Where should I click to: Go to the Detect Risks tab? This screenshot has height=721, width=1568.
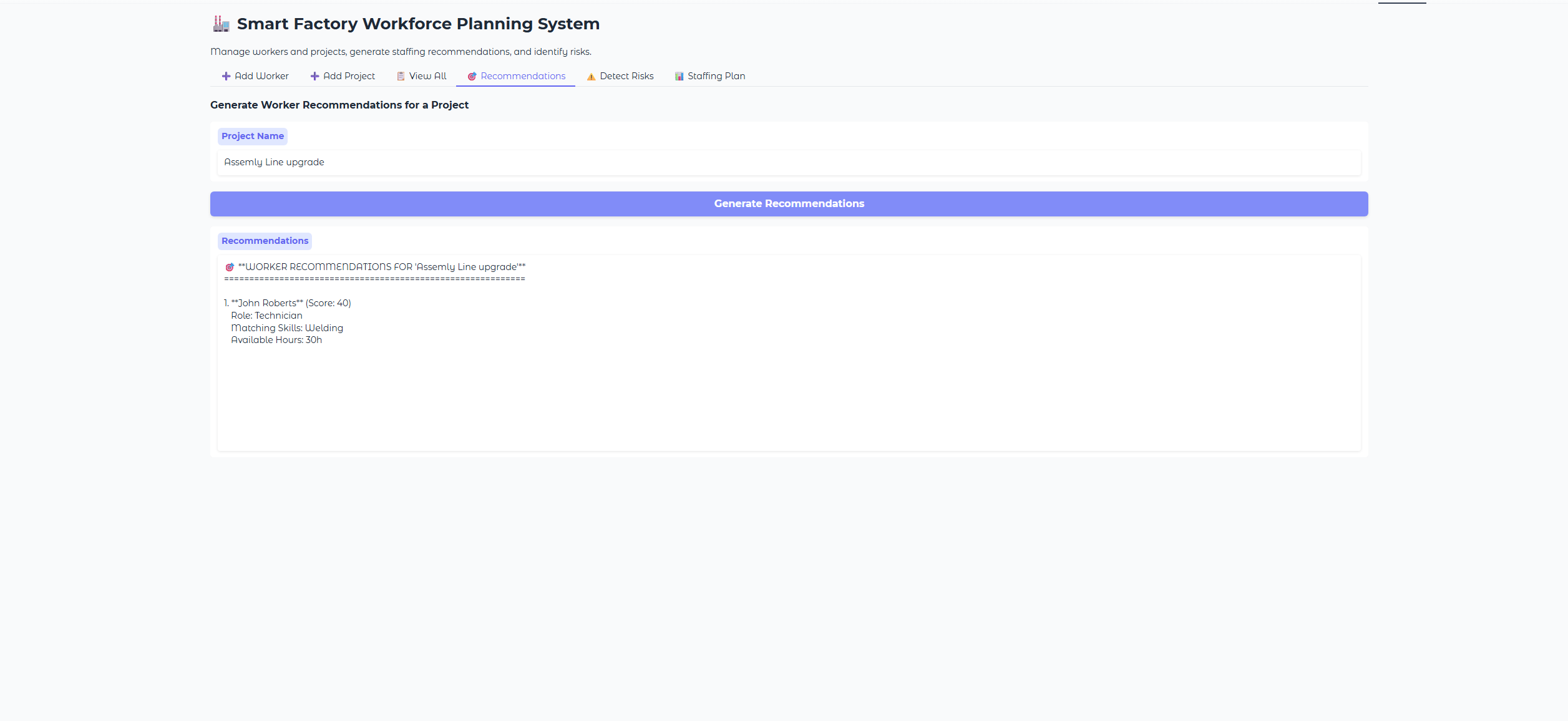coord(620,76)
